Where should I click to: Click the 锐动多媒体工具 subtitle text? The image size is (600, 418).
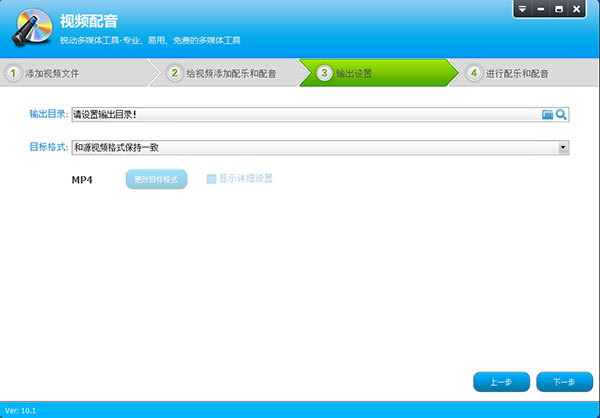150,40
